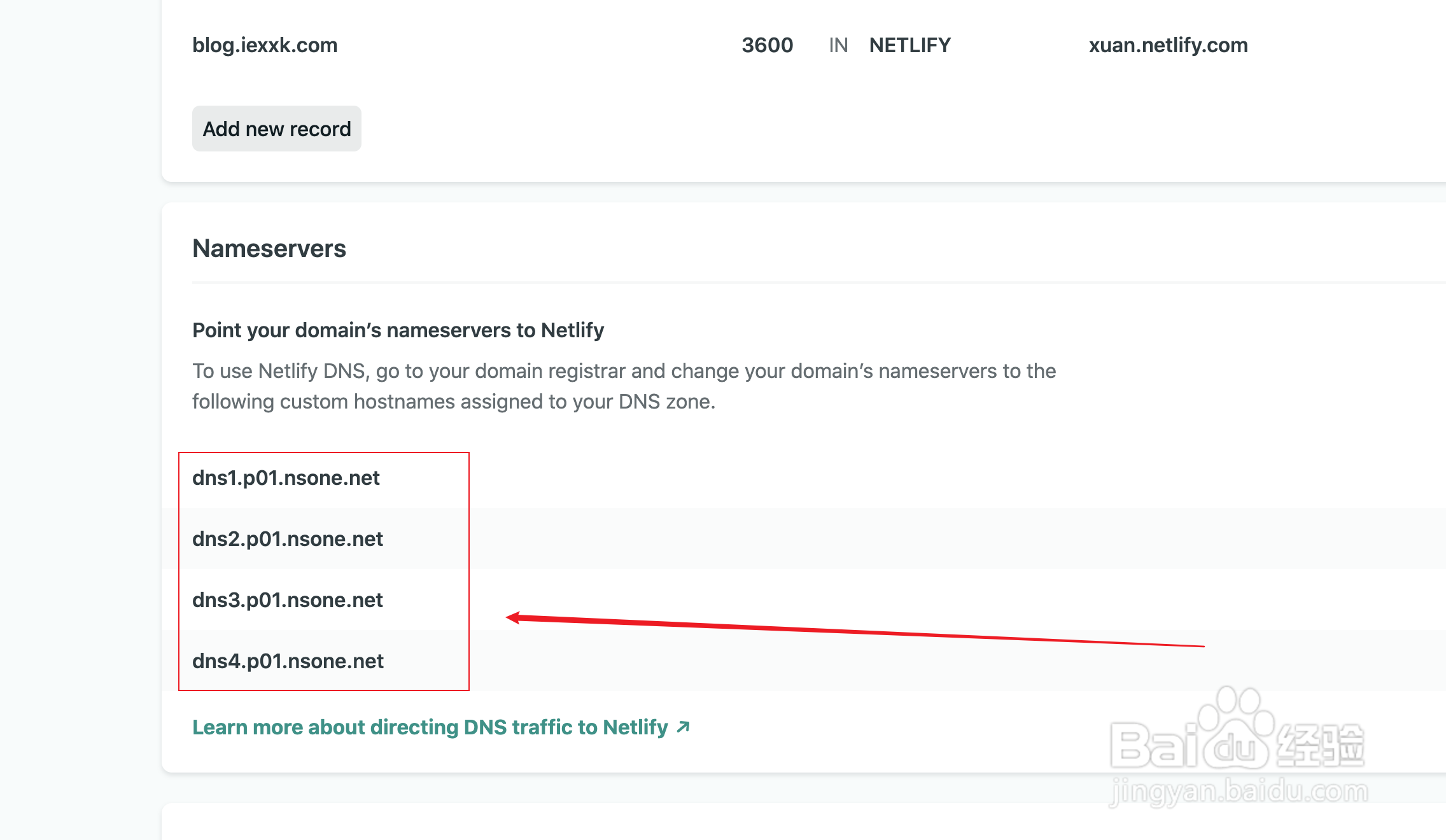Image resolution: width=1446 pixels, height=840 pixels.
Task: Select the dns4.p01.nsone.net nameserver row
Action: pos(288,661)
